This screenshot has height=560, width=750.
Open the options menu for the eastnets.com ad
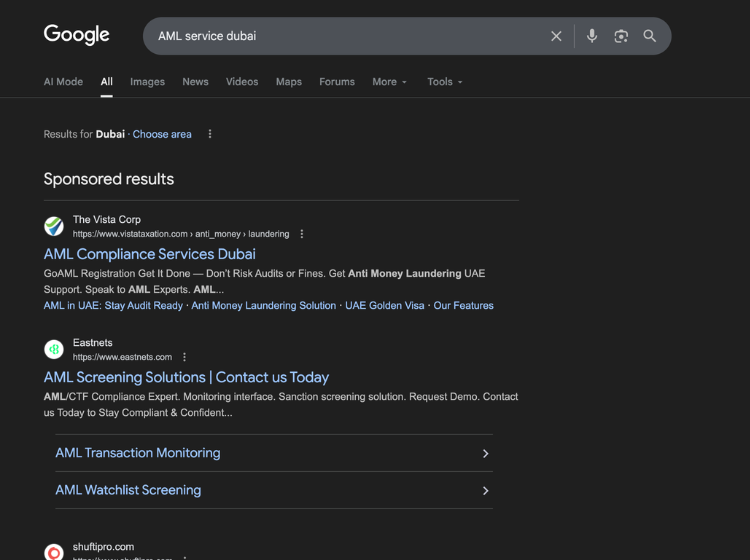[x=184, y=357]
